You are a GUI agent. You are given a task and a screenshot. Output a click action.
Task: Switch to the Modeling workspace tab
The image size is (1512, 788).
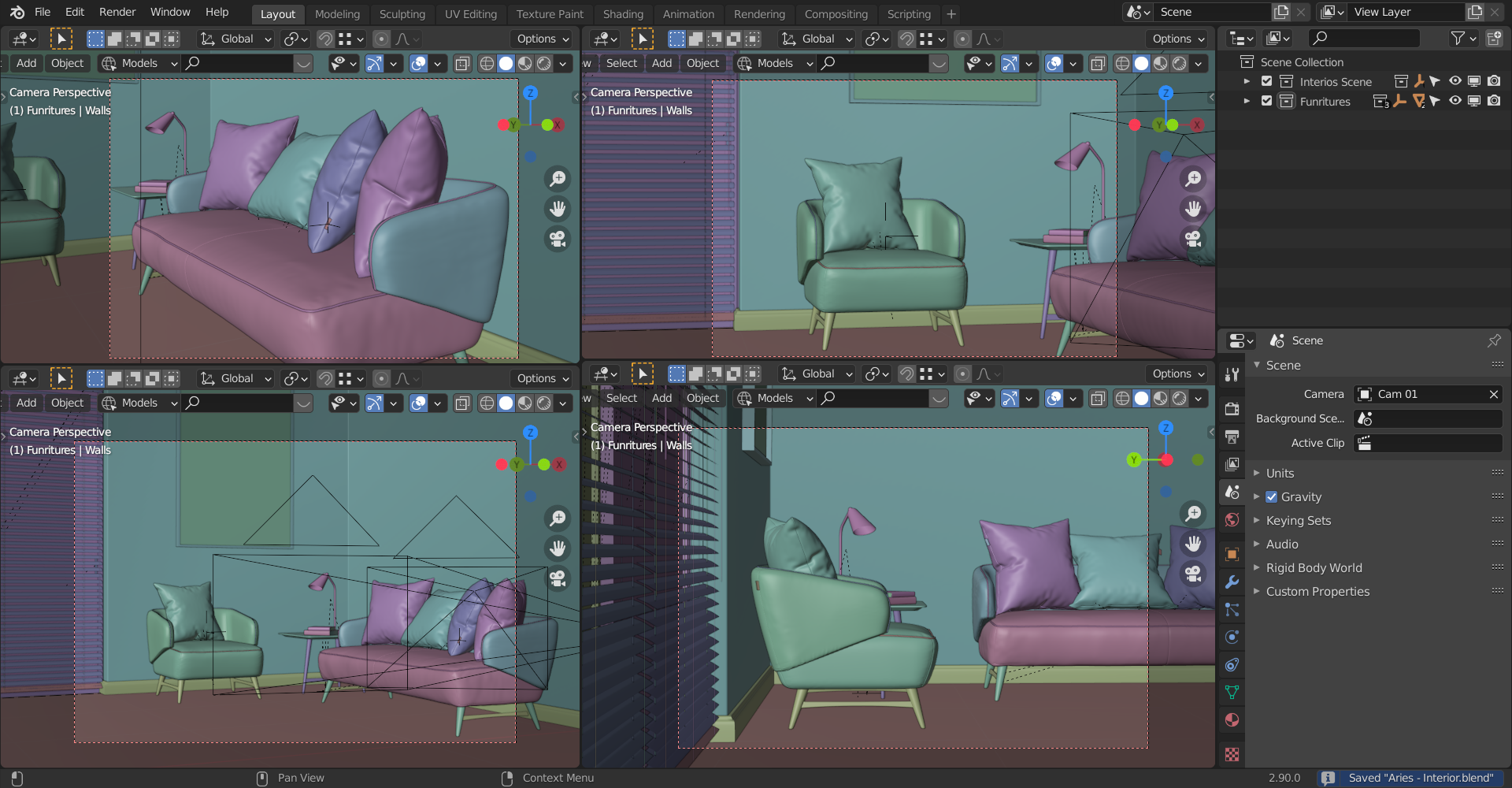point(337,14)
